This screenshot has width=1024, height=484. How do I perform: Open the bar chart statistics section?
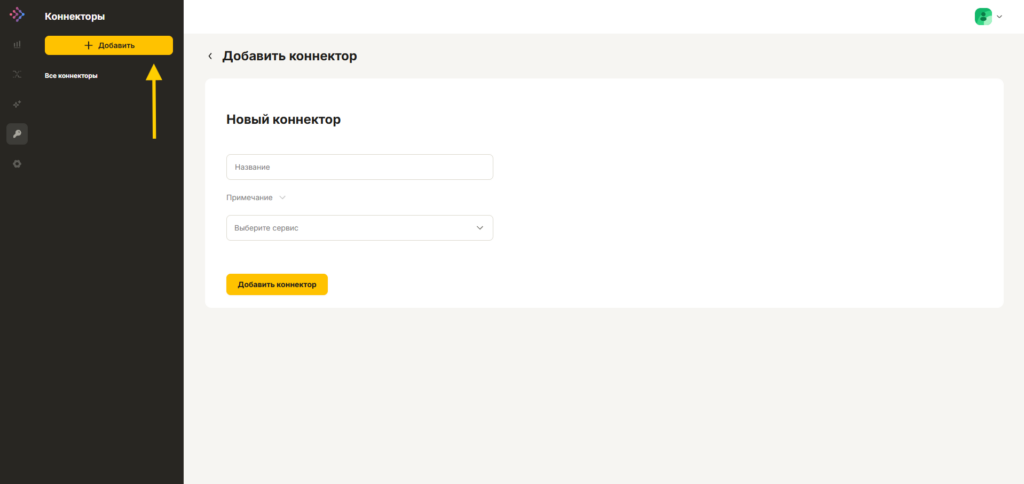(17, 45)
